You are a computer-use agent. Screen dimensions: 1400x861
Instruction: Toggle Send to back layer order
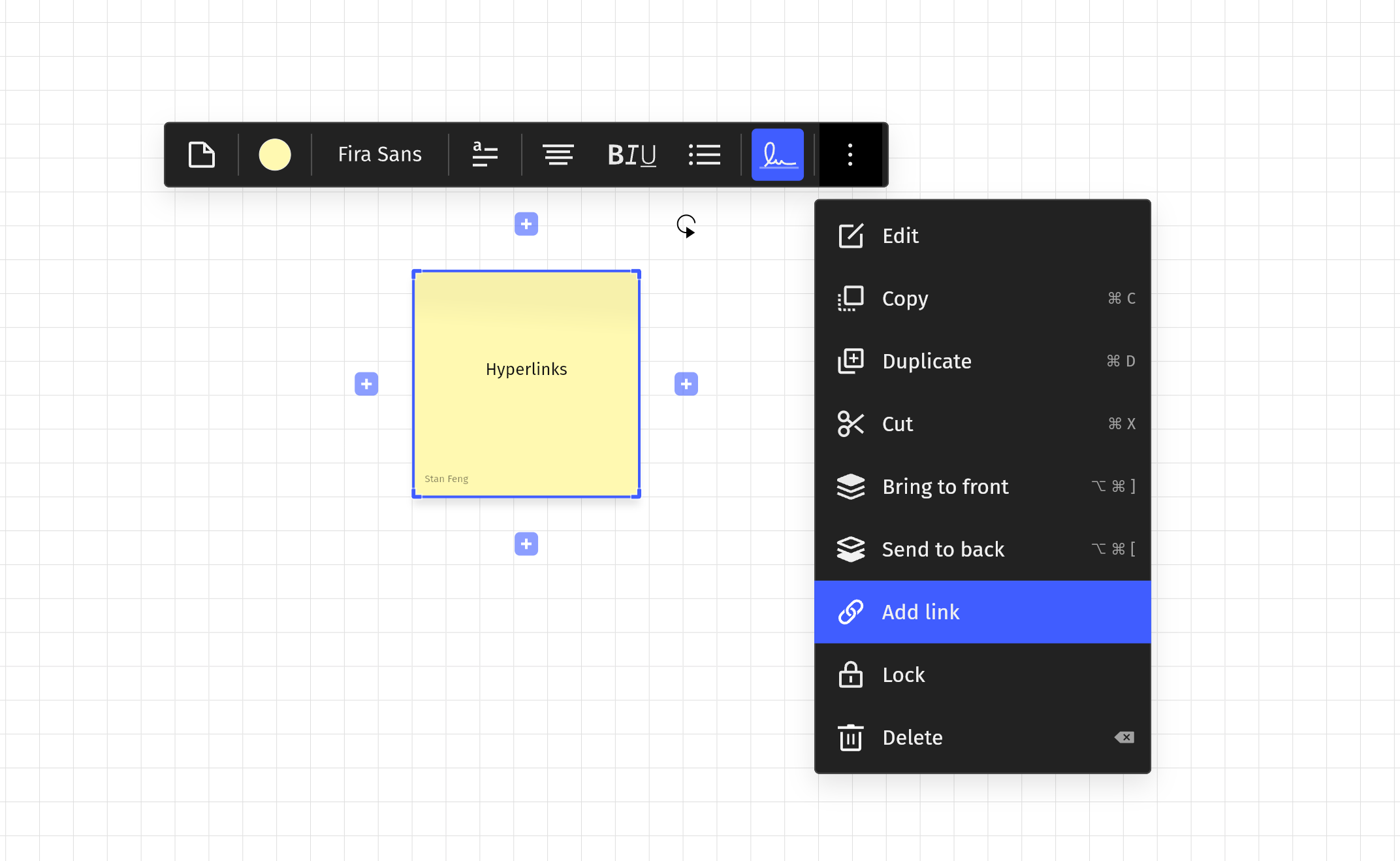983,549
